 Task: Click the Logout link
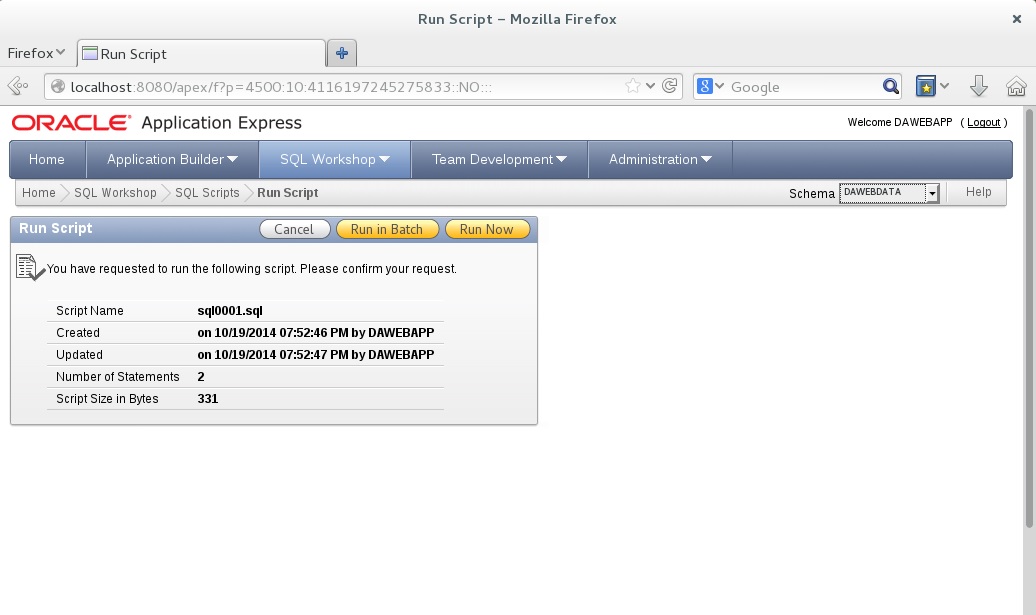click(983, 122)
